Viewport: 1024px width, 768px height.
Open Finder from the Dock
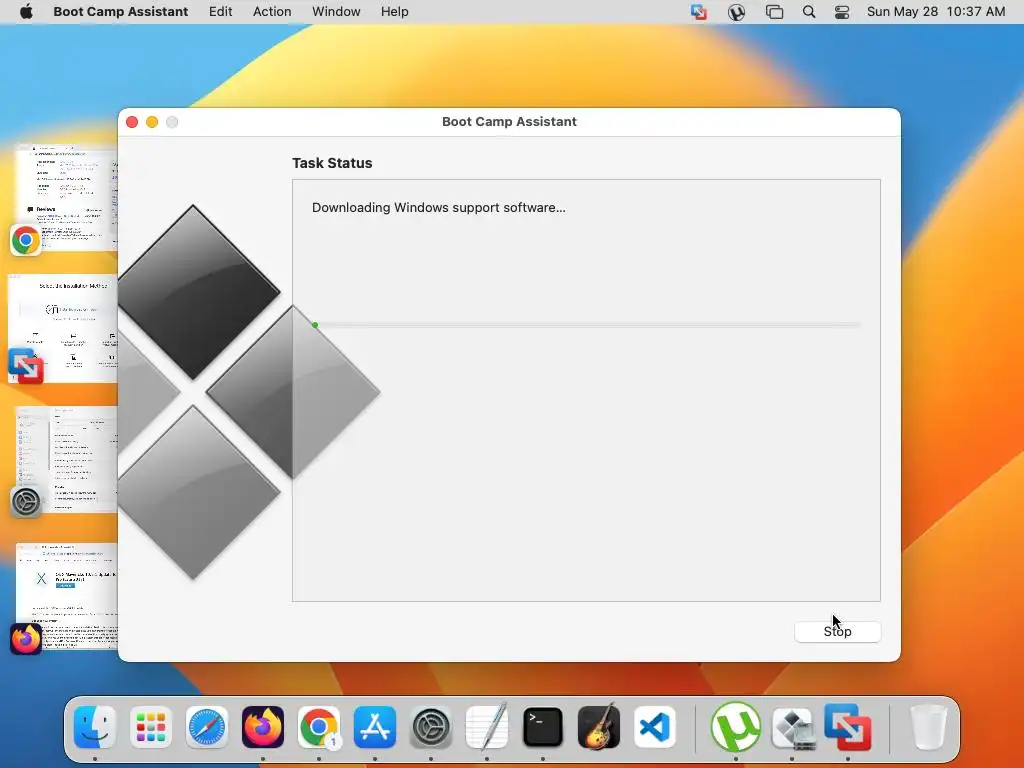pyautogui.click(x=95, y=727)
